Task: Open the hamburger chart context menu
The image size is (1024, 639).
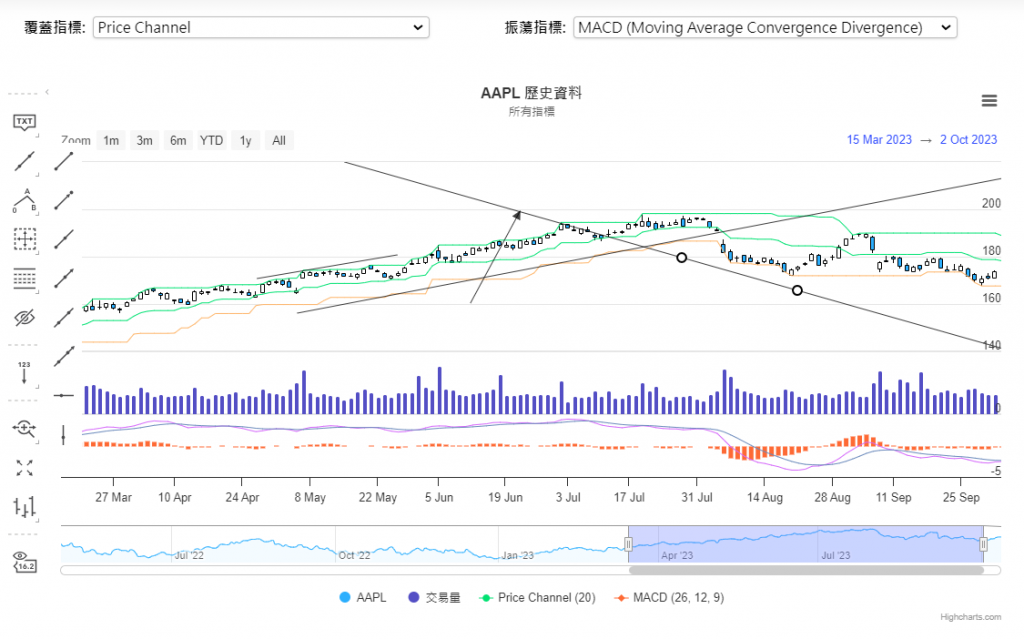Action: tap(989, 101)
